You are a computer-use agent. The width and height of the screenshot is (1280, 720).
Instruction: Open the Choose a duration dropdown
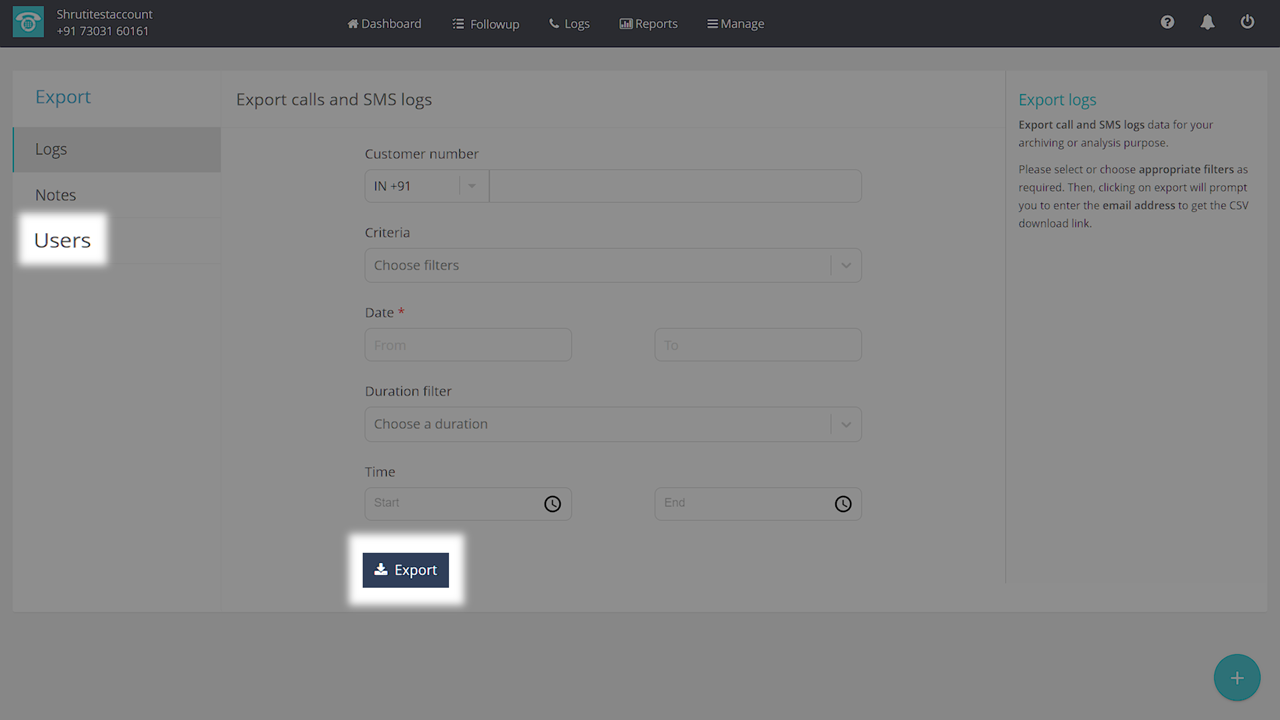click(x=846, y=424)
